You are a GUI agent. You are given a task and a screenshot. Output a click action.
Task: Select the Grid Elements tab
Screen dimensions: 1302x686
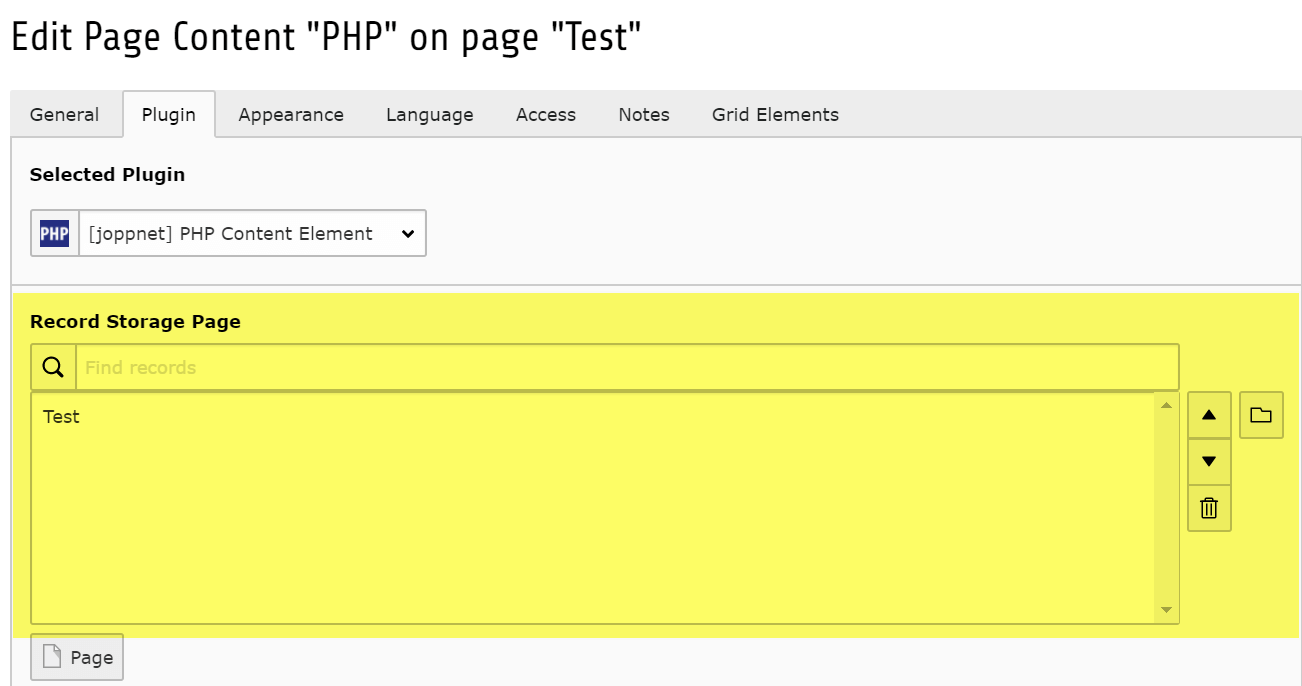click(775, 115)
